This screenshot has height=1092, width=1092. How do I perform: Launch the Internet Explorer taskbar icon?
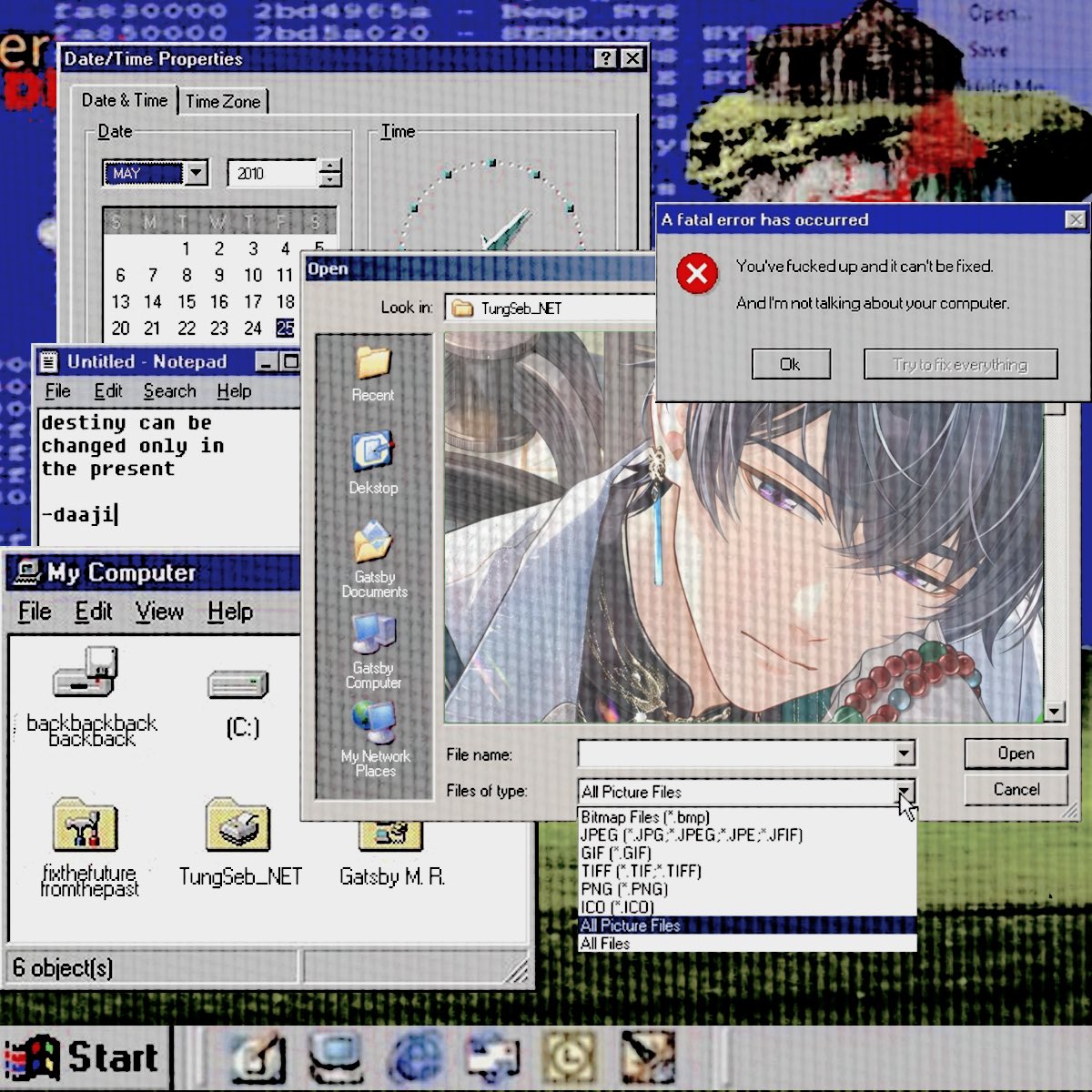click(x=416, y=1058)
